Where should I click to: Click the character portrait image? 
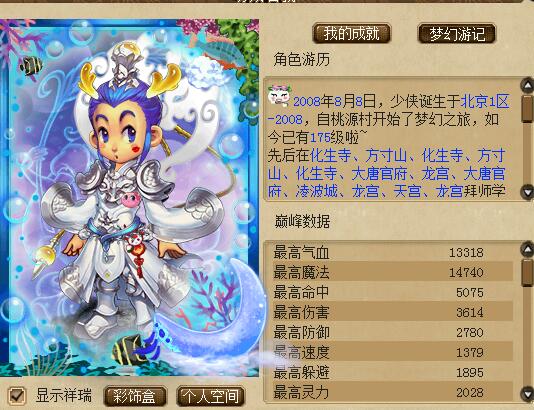click(129, 198)
